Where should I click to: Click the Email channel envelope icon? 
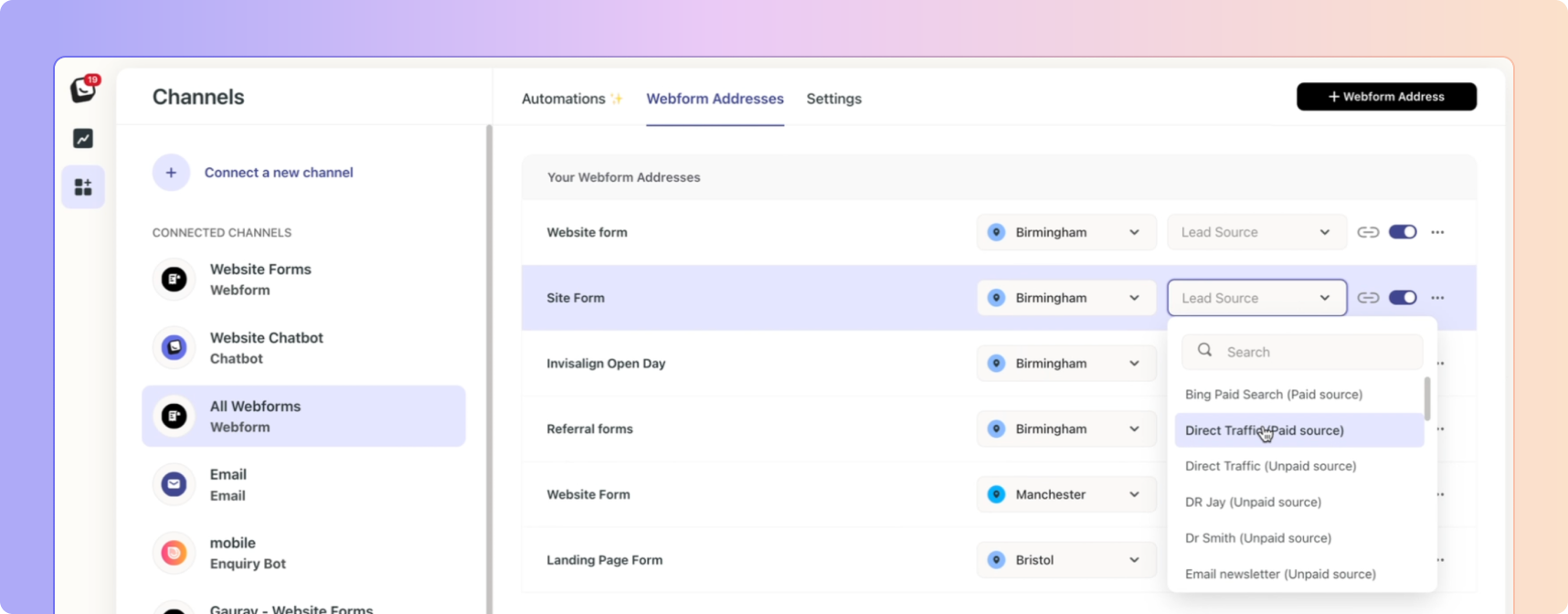coord(174,484)
